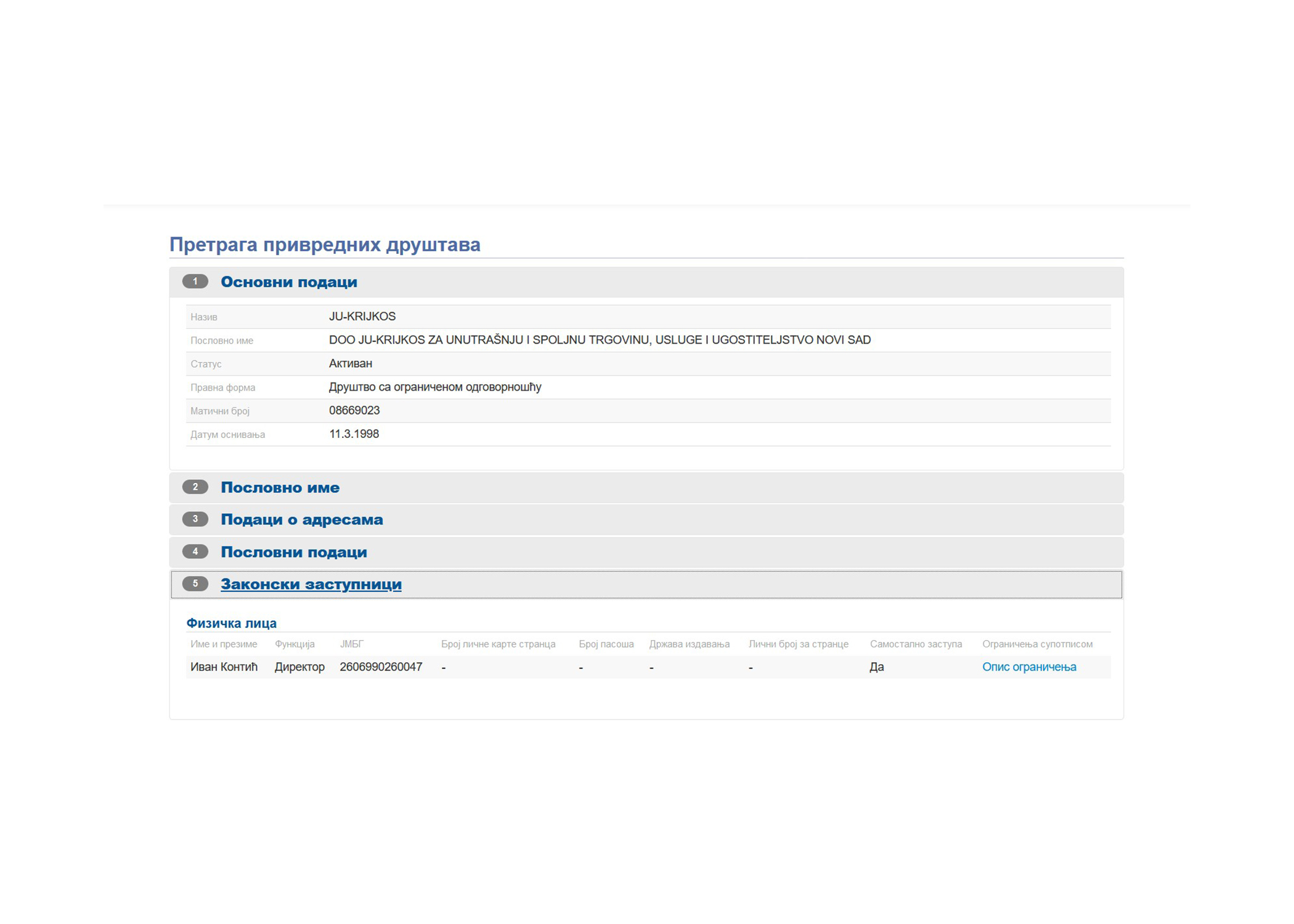The height and width of the screenshot is (924, 1294).
Task: Open the Опис ограничења link
Action: (x=1028, y=667)
